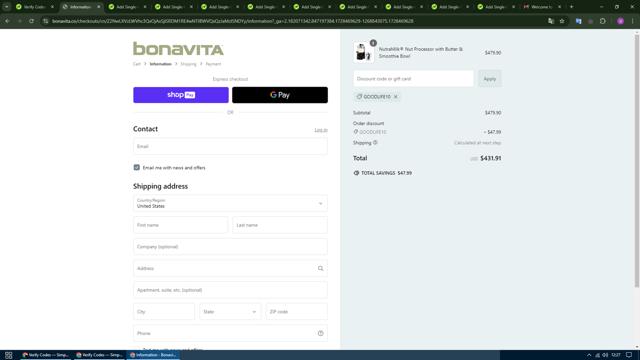
Task: Show hidden system tray icons
Action: tap(589, 355)
